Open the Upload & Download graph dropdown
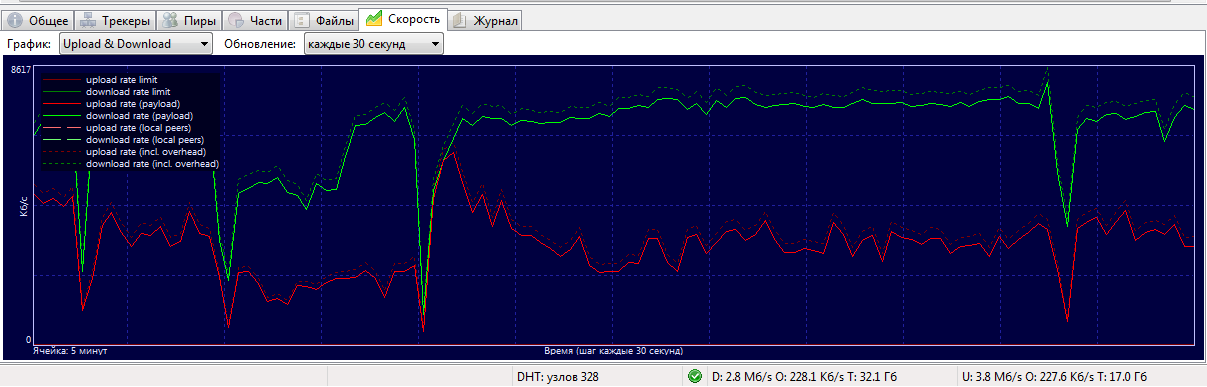 [136, 44]
